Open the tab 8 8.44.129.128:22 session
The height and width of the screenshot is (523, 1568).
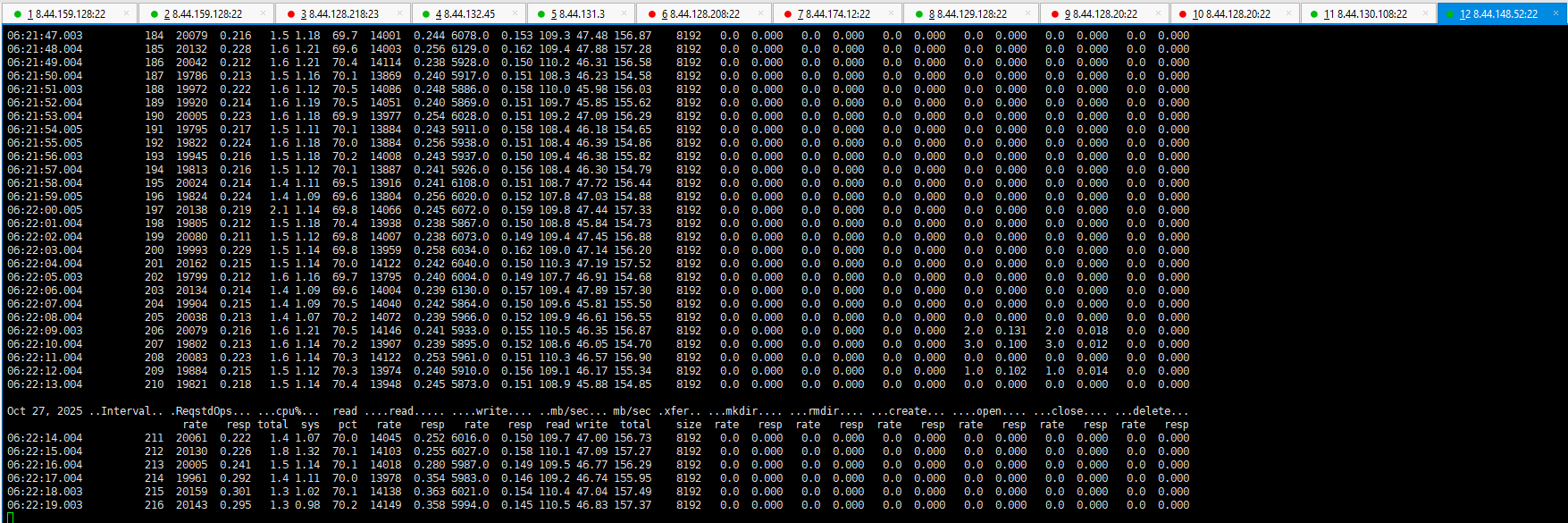[968, 14]
